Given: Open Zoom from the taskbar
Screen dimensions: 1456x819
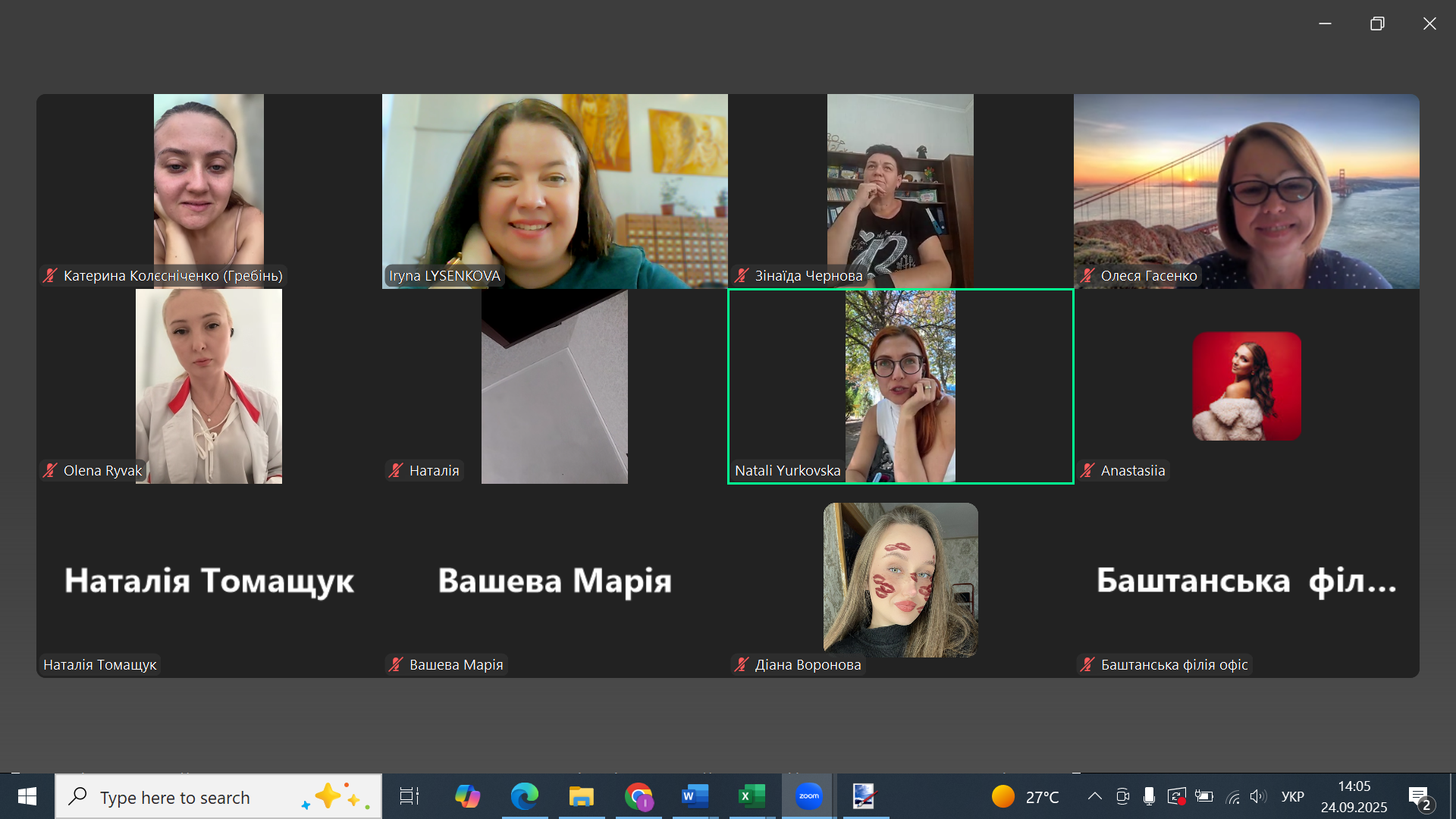Looking at the screenshot, I should pyautogui.click(x=808, y=796).
